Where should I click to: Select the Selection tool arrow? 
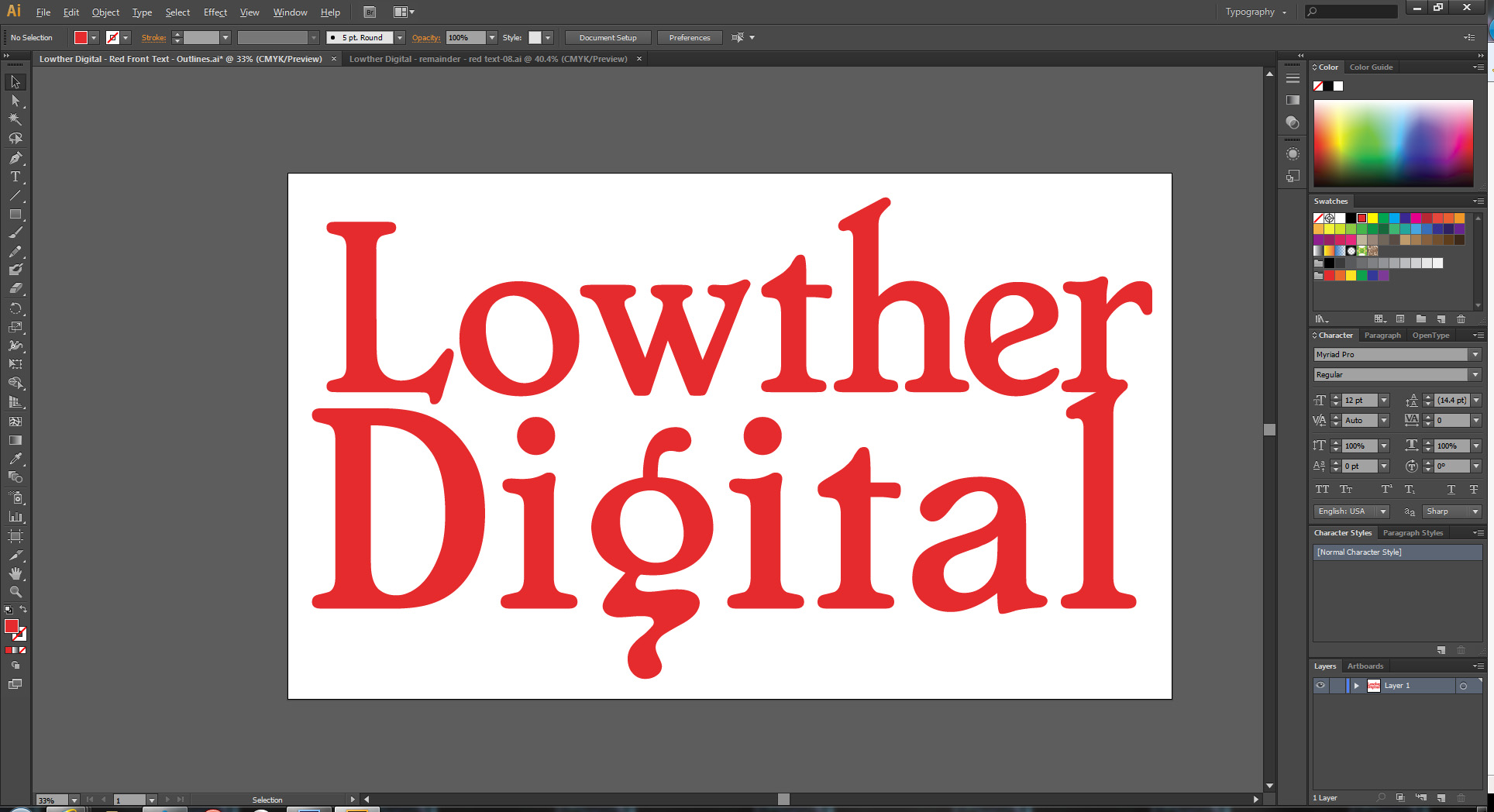pos(15,82)
